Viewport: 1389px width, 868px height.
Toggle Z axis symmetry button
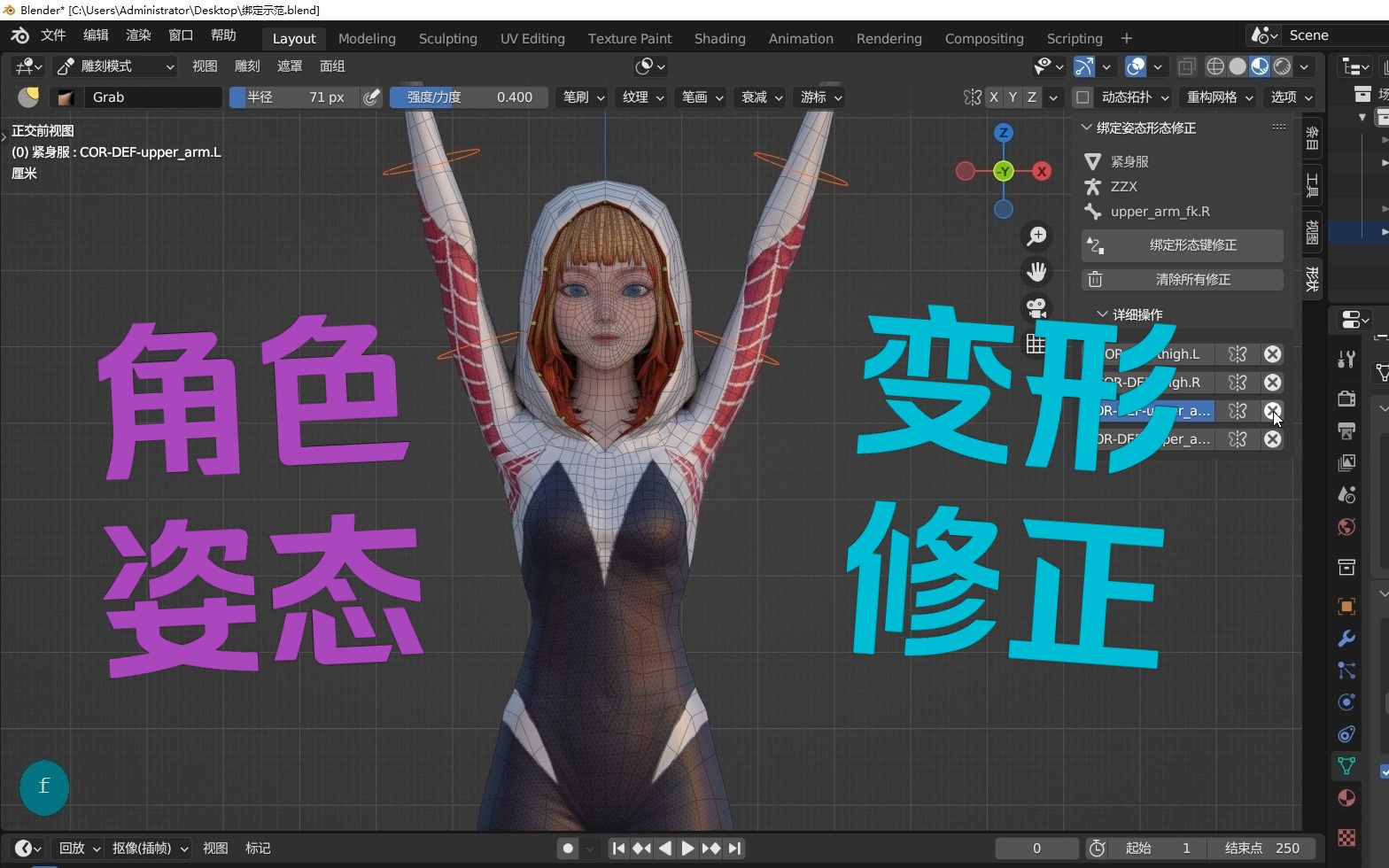point(1032,97)
